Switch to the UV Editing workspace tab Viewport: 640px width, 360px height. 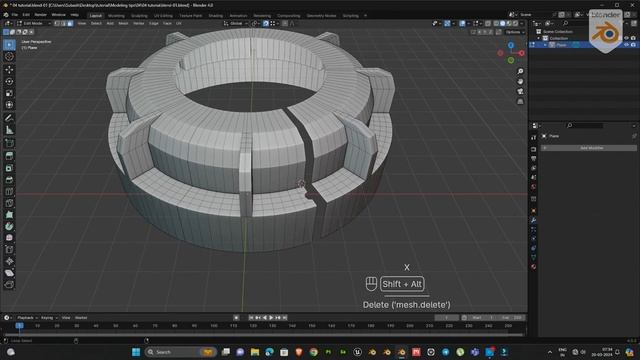pos(163,16)
